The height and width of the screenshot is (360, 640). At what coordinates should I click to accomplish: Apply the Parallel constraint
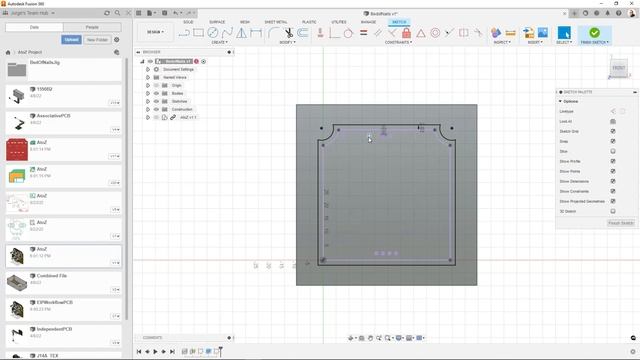tap(378, 33)
